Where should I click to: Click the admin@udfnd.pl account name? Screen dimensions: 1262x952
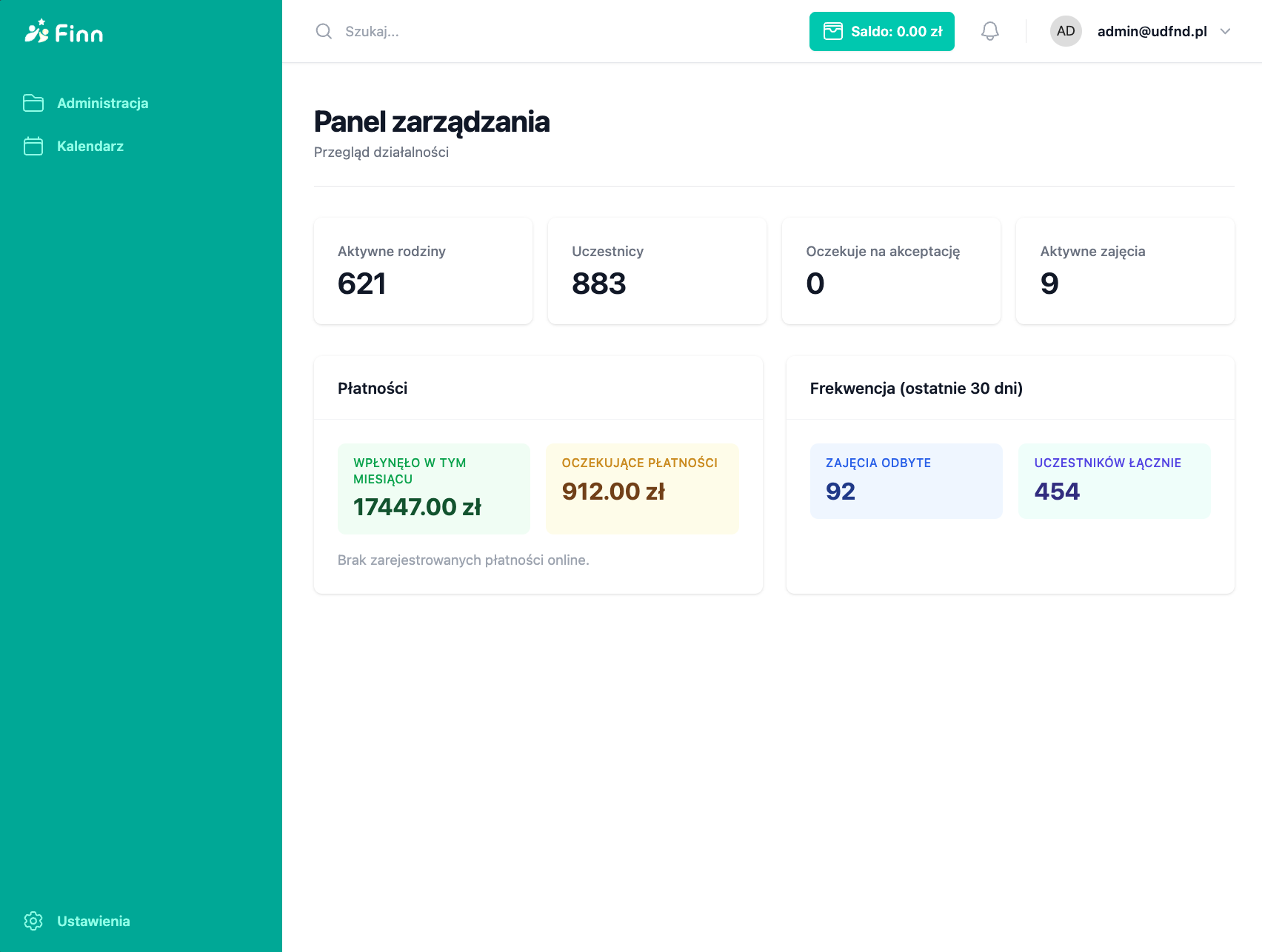pyautogui.click(x=1152, y=31)
